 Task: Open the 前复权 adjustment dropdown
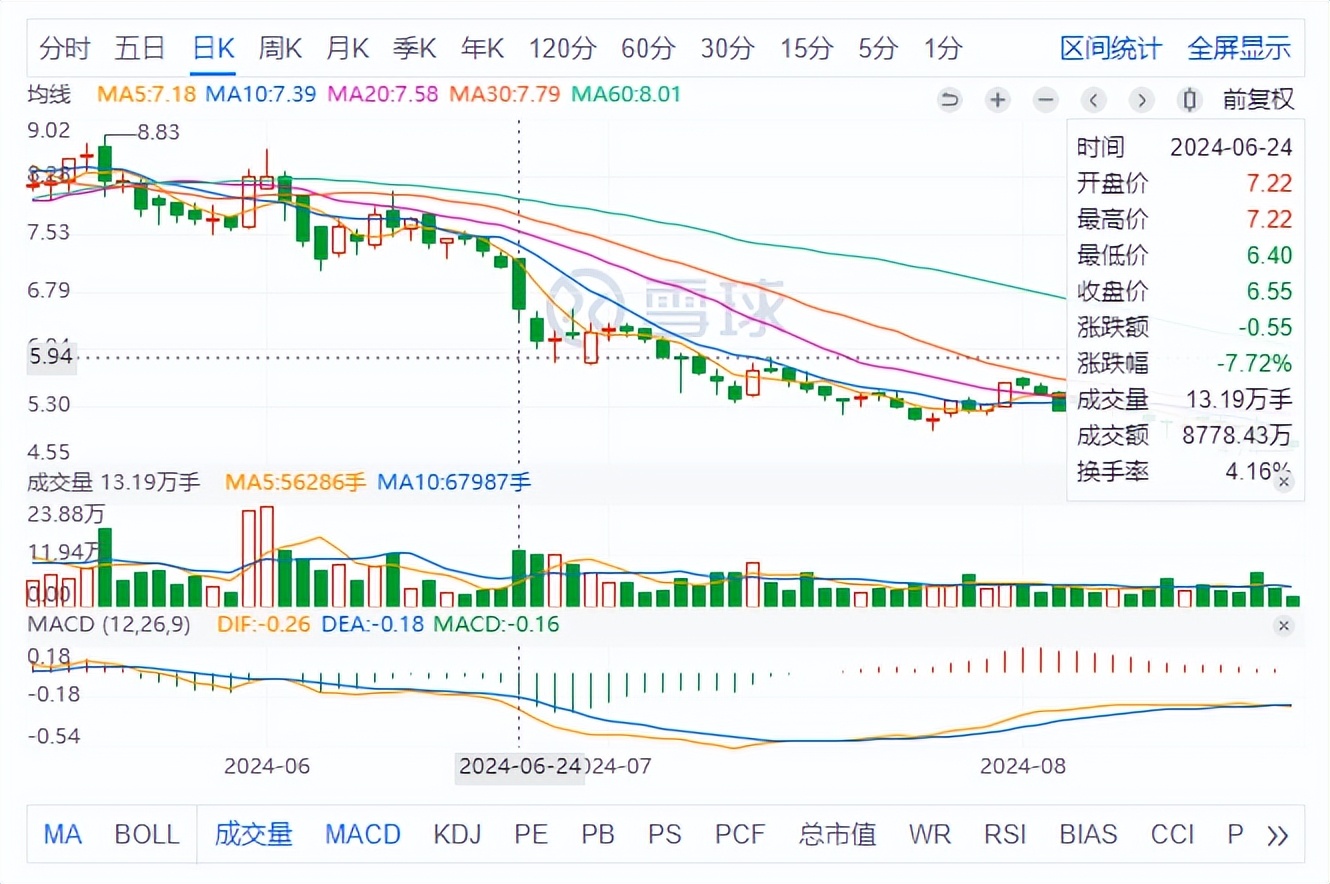[x=1258, y=99]
